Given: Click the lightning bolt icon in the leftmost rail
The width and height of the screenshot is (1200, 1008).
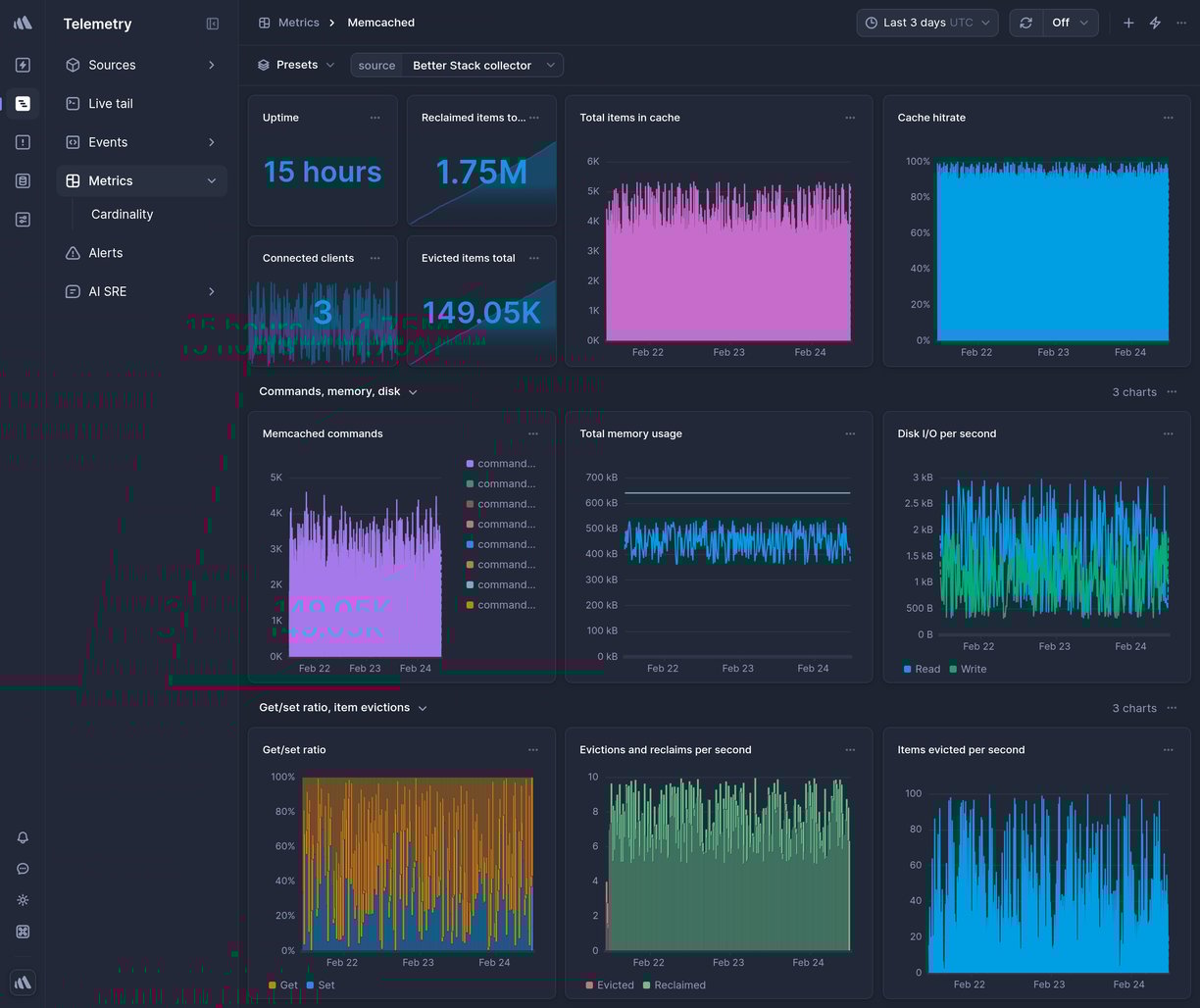Looking at the screenshot, I should (22, 65).
